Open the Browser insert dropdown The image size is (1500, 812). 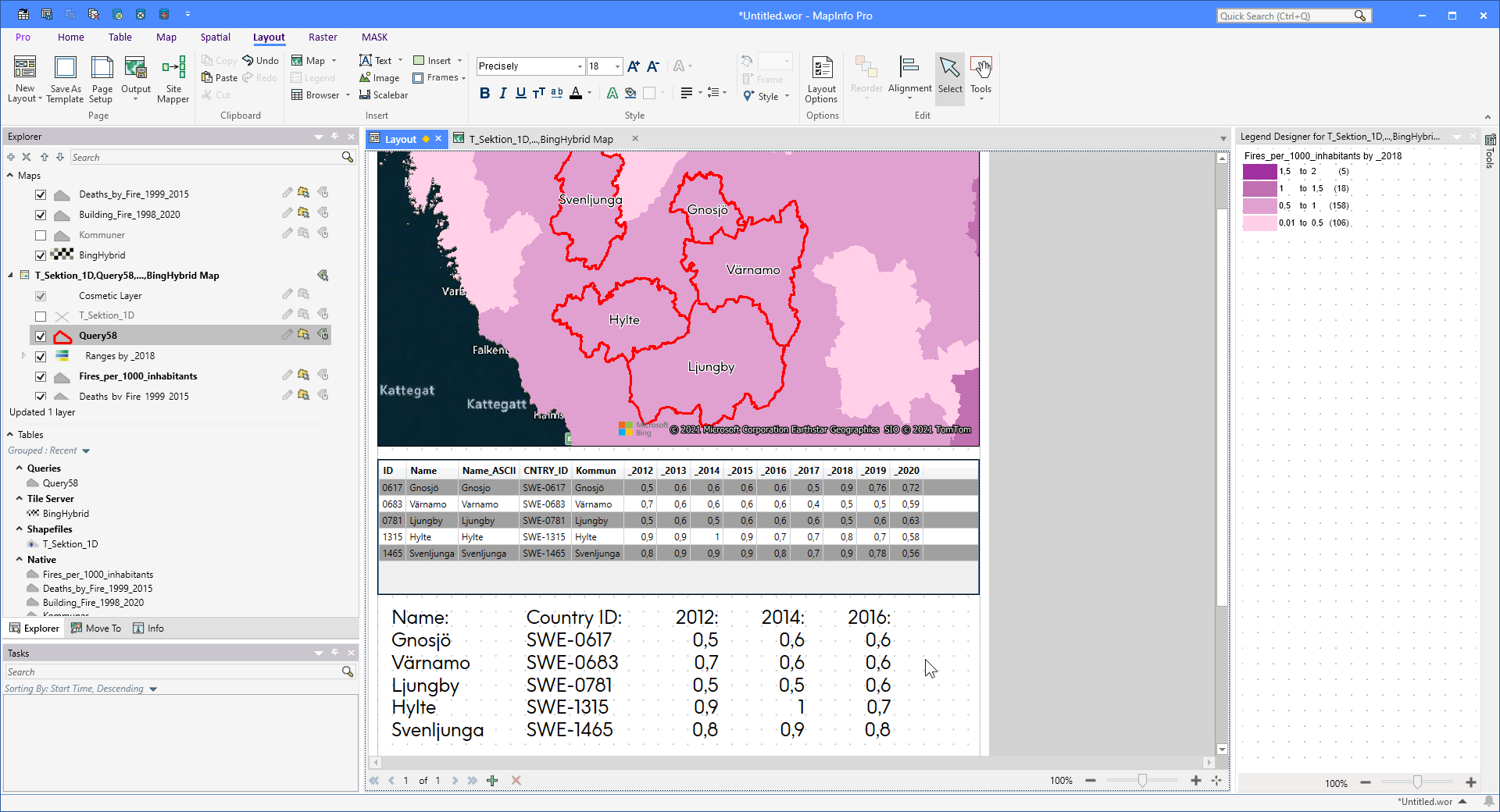coord(348,95)
